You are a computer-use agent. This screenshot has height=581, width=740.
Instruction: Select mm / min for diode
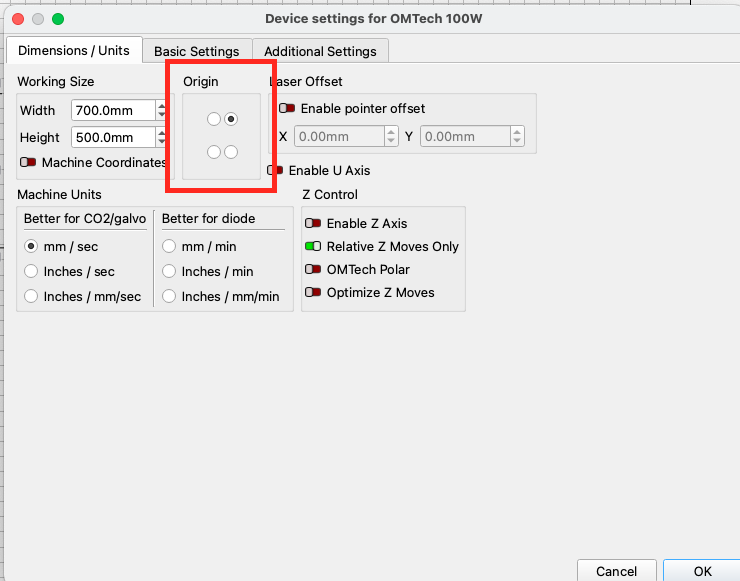[x=169, y=246]
